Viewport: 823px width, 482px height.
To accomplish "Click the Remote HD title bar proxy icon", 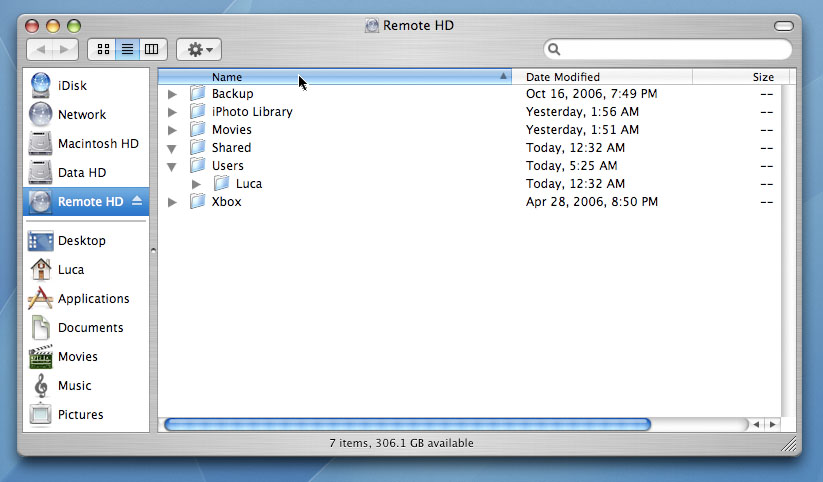I will click(372, 25).
